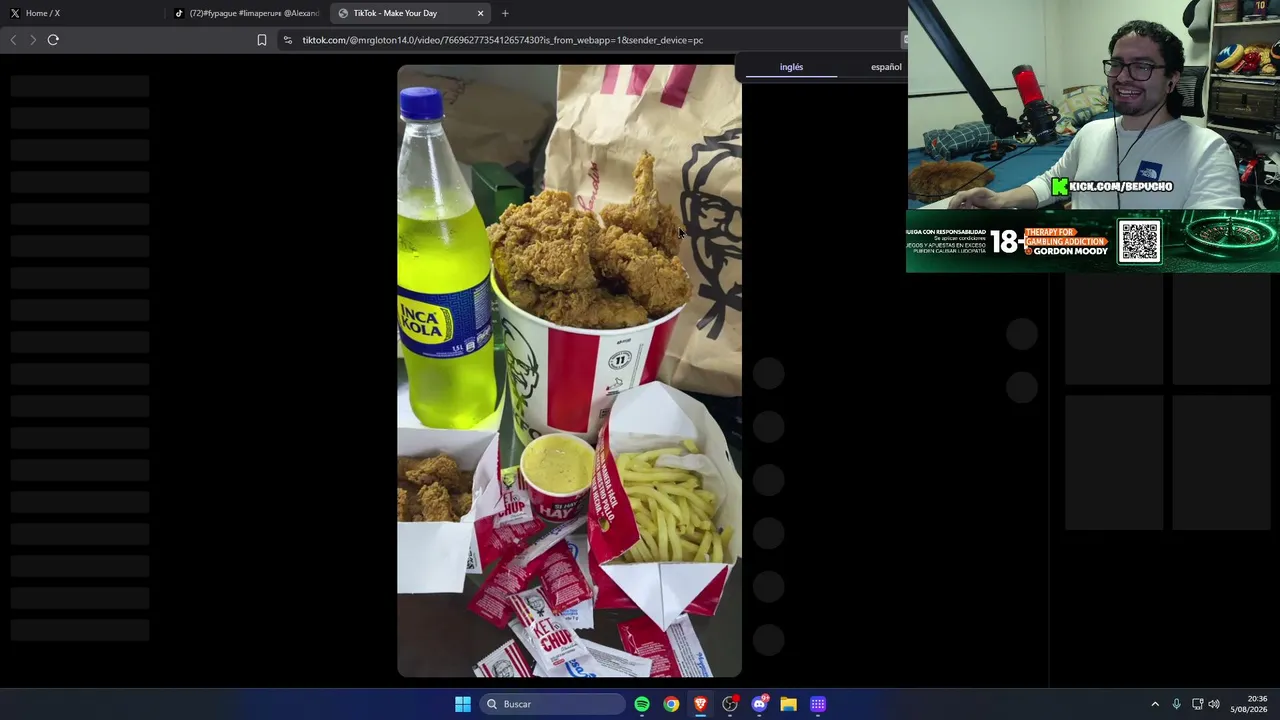
Task: Click the KFC and Inca Kola video
Action: 569,371
